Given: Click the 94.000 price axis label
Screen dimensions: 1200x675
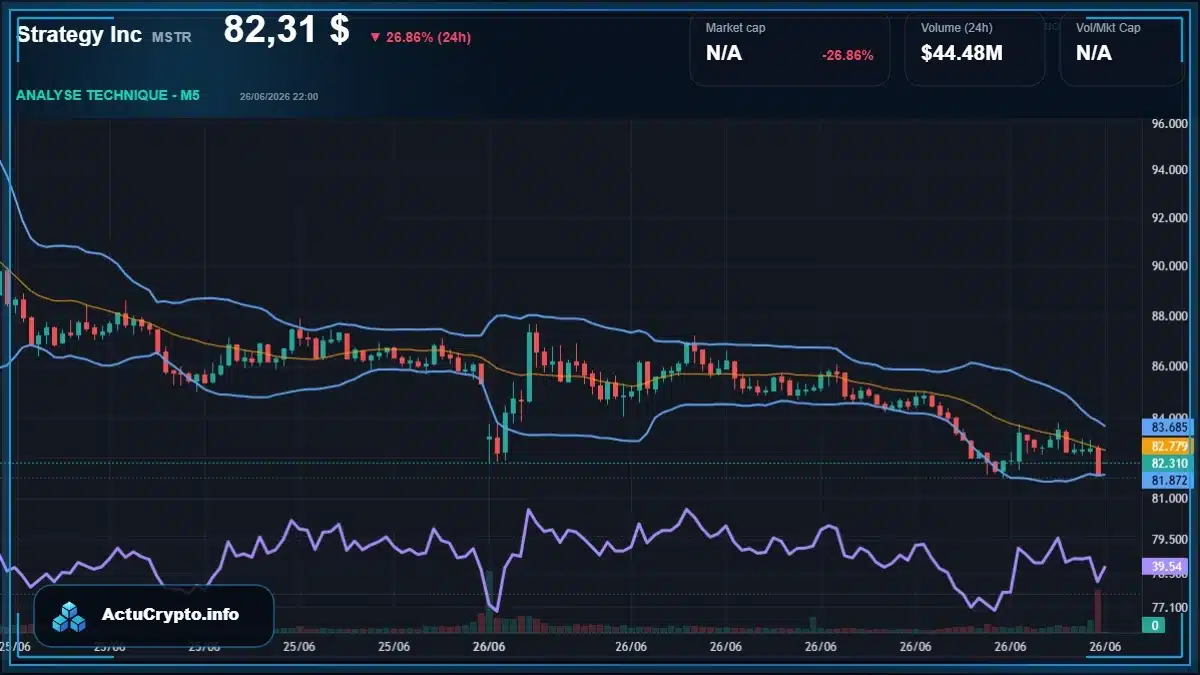Looking at the screenshot, I should pos(1168,170).
